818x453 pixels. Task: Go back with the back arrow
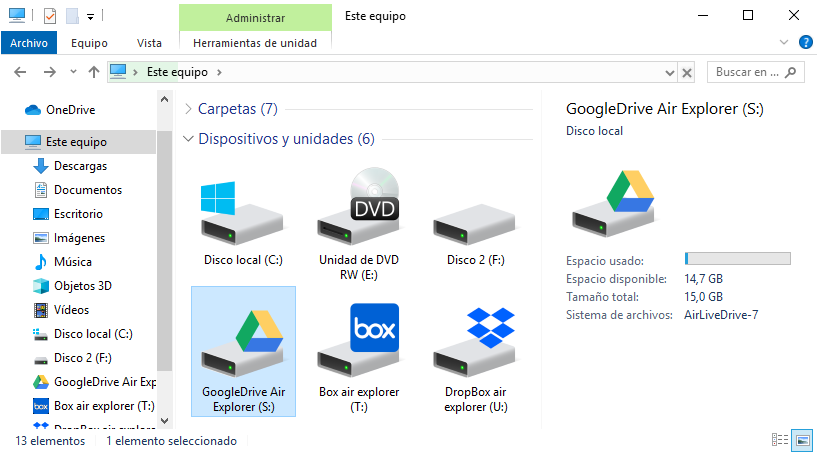pyautogui.click(x=20, y=72)
